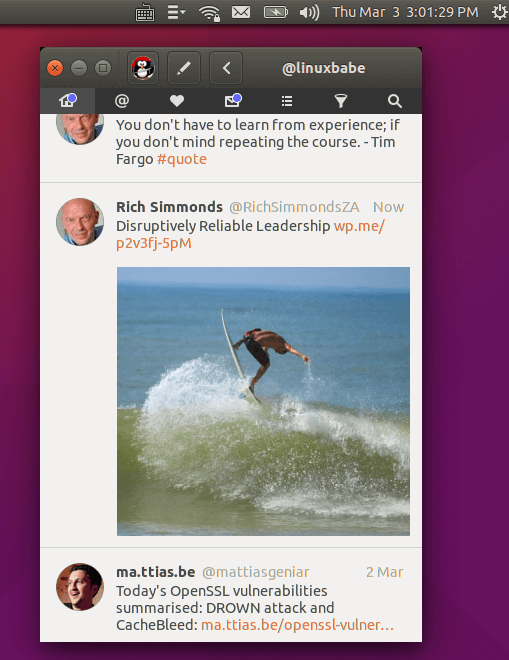Follow the wp.me/p2v3fj-5pM link
The height and width of the screenshot is (660, 509).
pyautogui.click(x=250, y=234)
